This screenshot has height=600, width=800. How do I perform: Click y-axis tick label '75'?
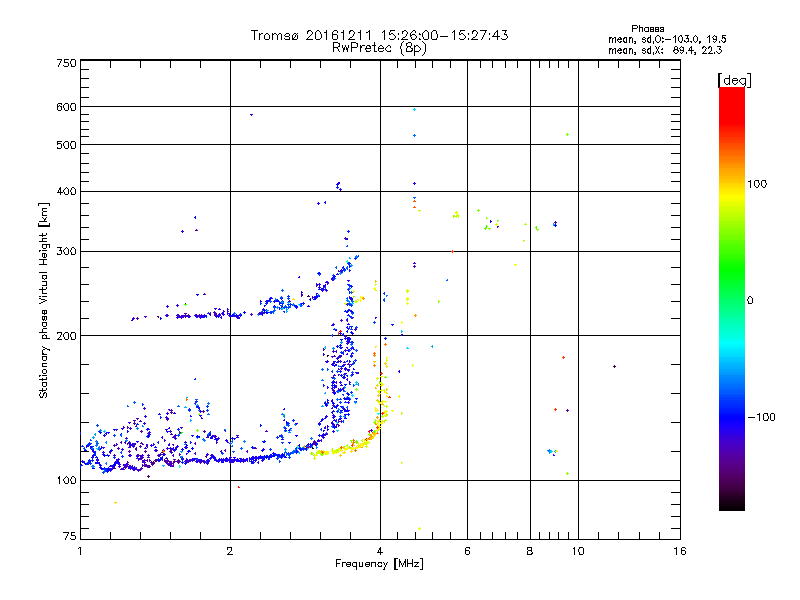(x=70, y=536)
